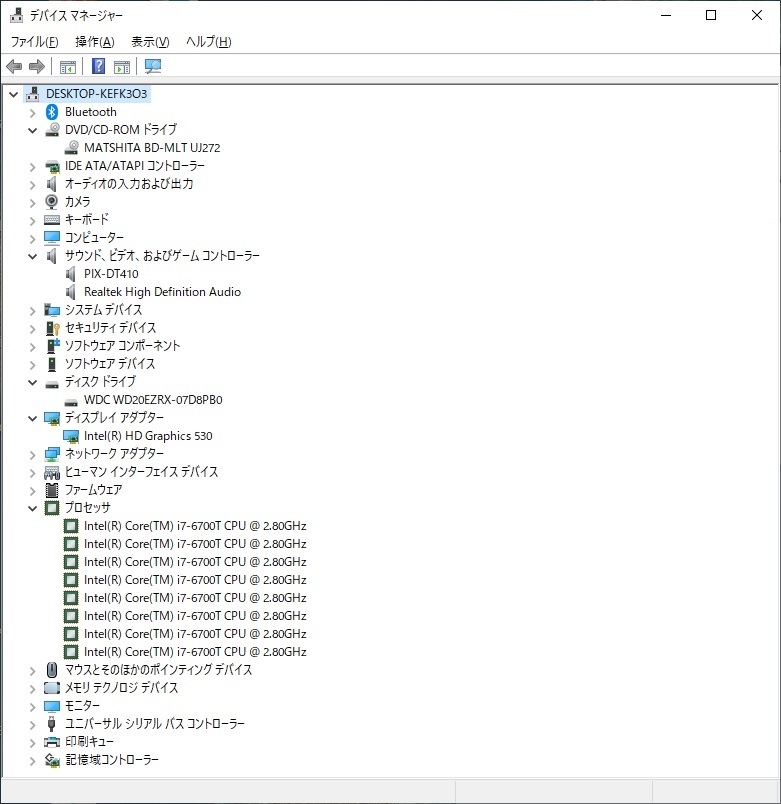Click the software components (ソフトウェア コンポーネント) icon
The height and width of the screenshot is (804, 781).
(x=53, y=346)
